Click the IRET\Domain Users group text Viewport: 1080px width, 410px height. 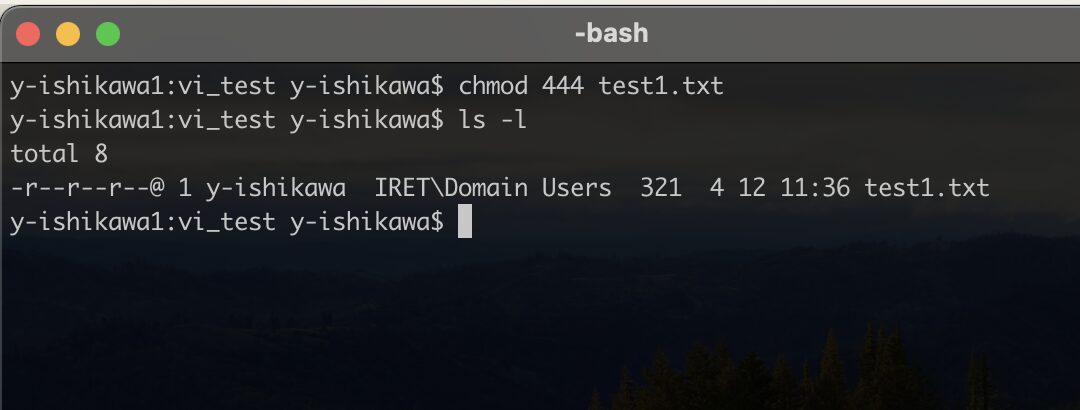click(x=492, y=187)
